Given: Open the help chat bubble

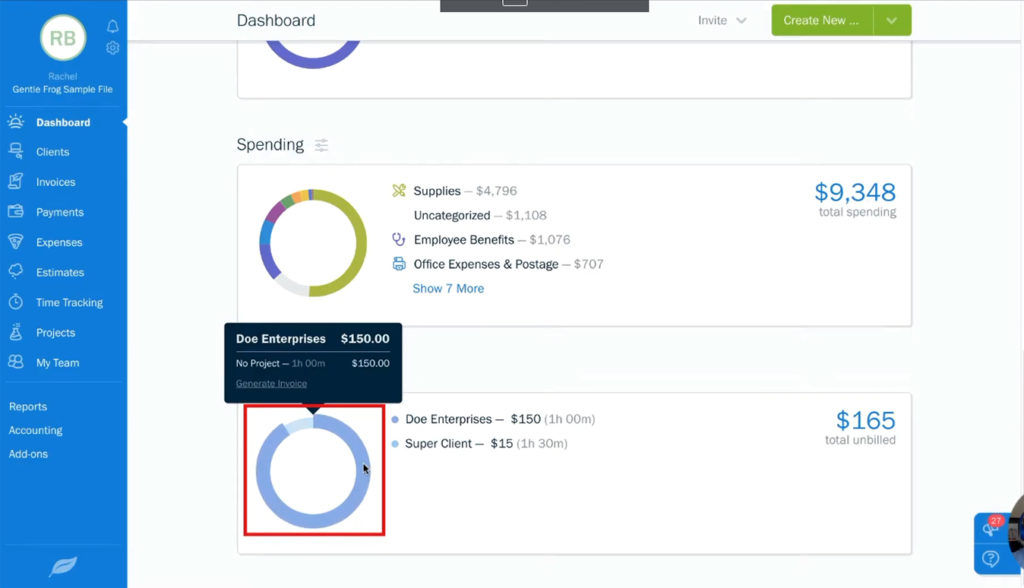Looking at the screenshot, I should (x=990, y=558).
